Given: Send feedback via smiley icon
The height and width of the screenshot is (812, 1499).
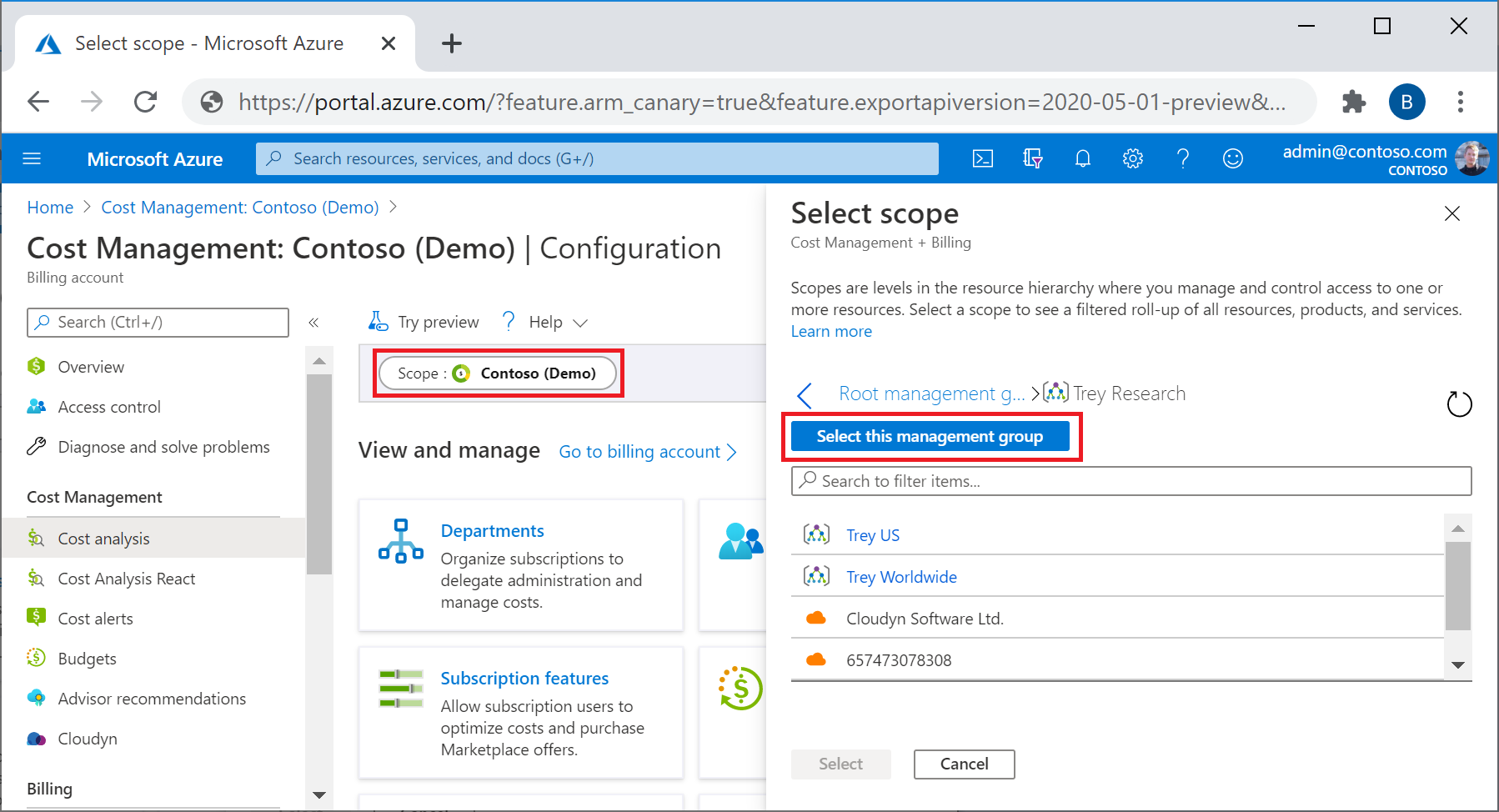Looking at the screenshot, I should (x=1232, y=158).
